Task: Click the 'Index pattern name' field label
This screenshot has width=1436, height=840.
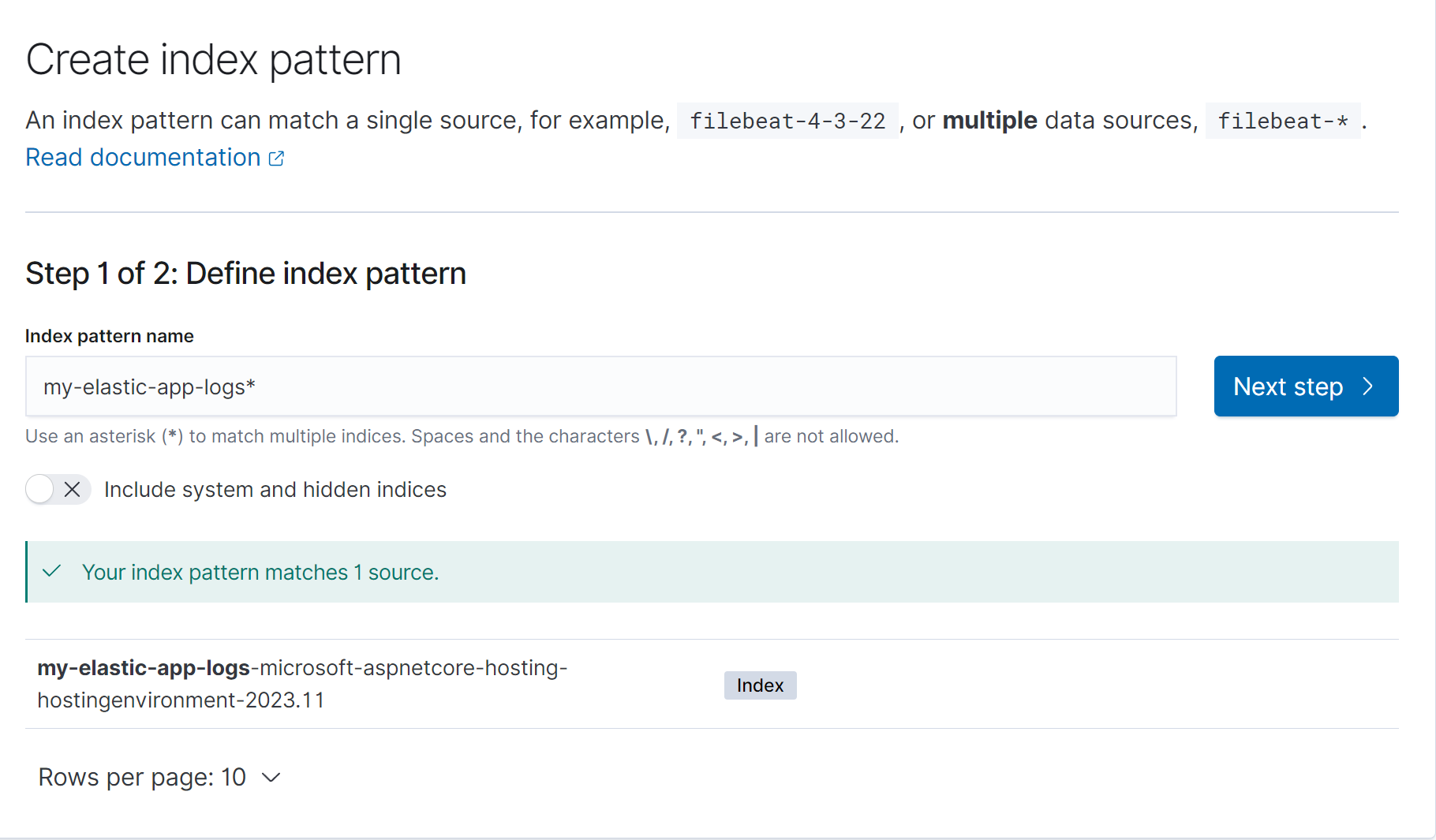Action: click(x=110, y=336)
